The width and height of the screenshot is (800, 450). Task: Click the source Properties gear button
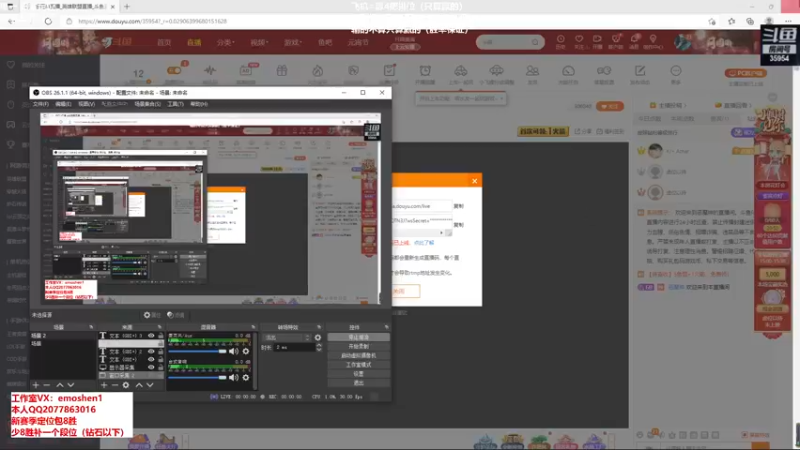152,315
